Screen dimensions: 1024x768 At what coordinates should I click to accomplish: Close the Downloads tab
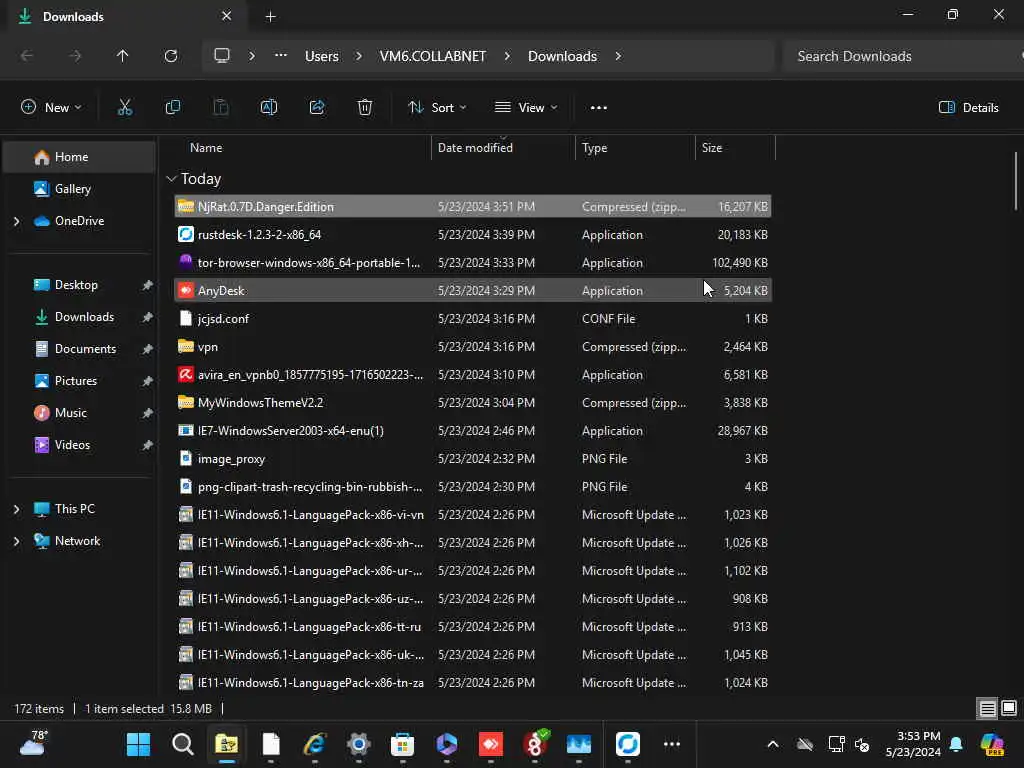pos(227,16)
